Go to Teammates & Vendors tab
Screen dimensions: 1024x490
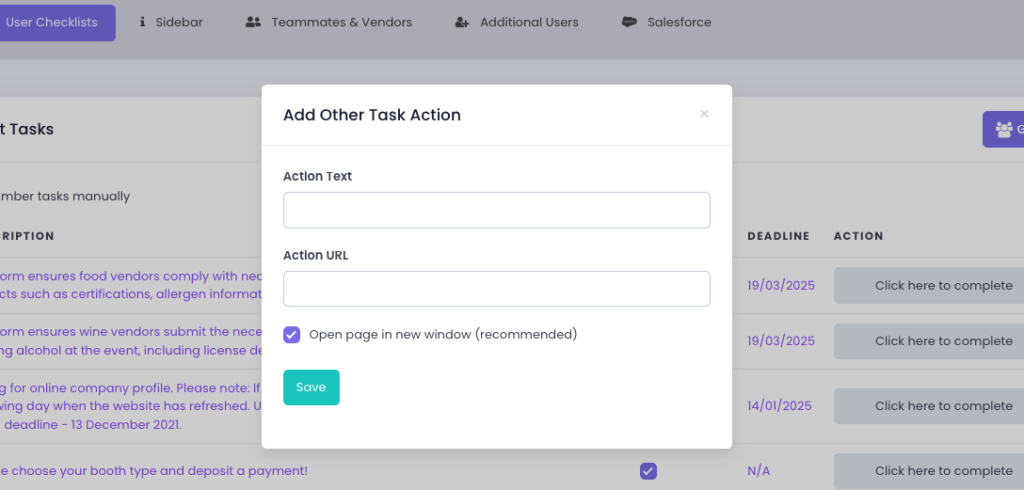click(341, 22)
